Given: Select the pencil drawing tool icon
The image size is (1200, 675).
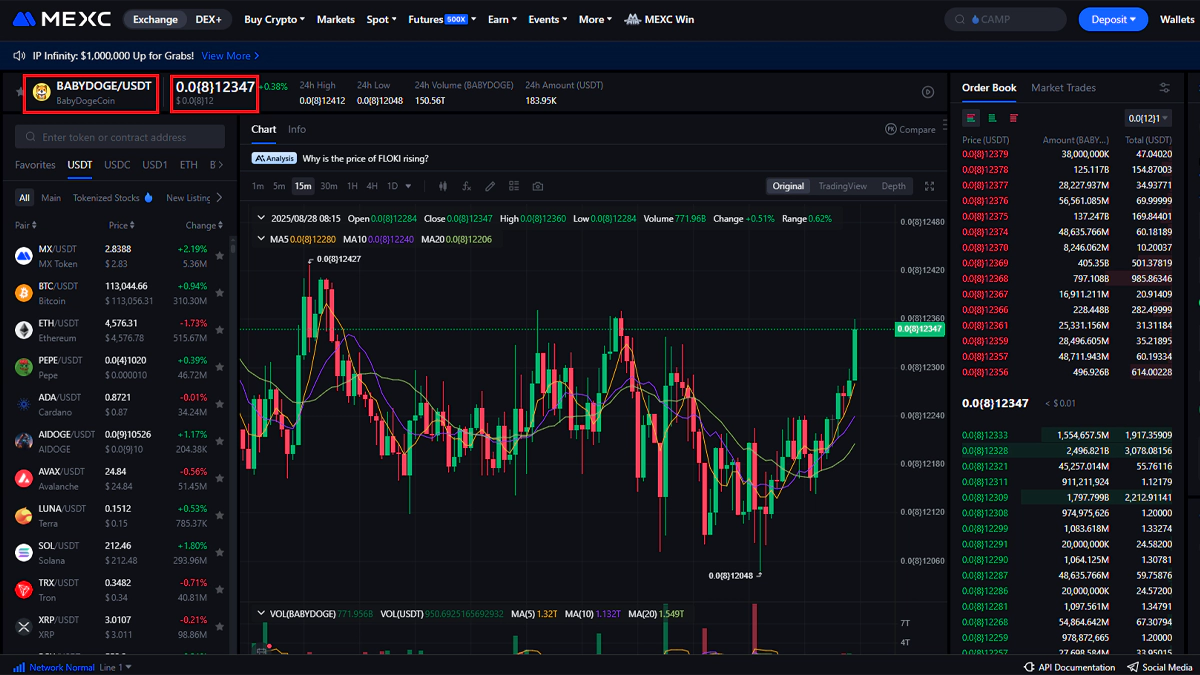Looking at the screenshot, I should (490, 186).
